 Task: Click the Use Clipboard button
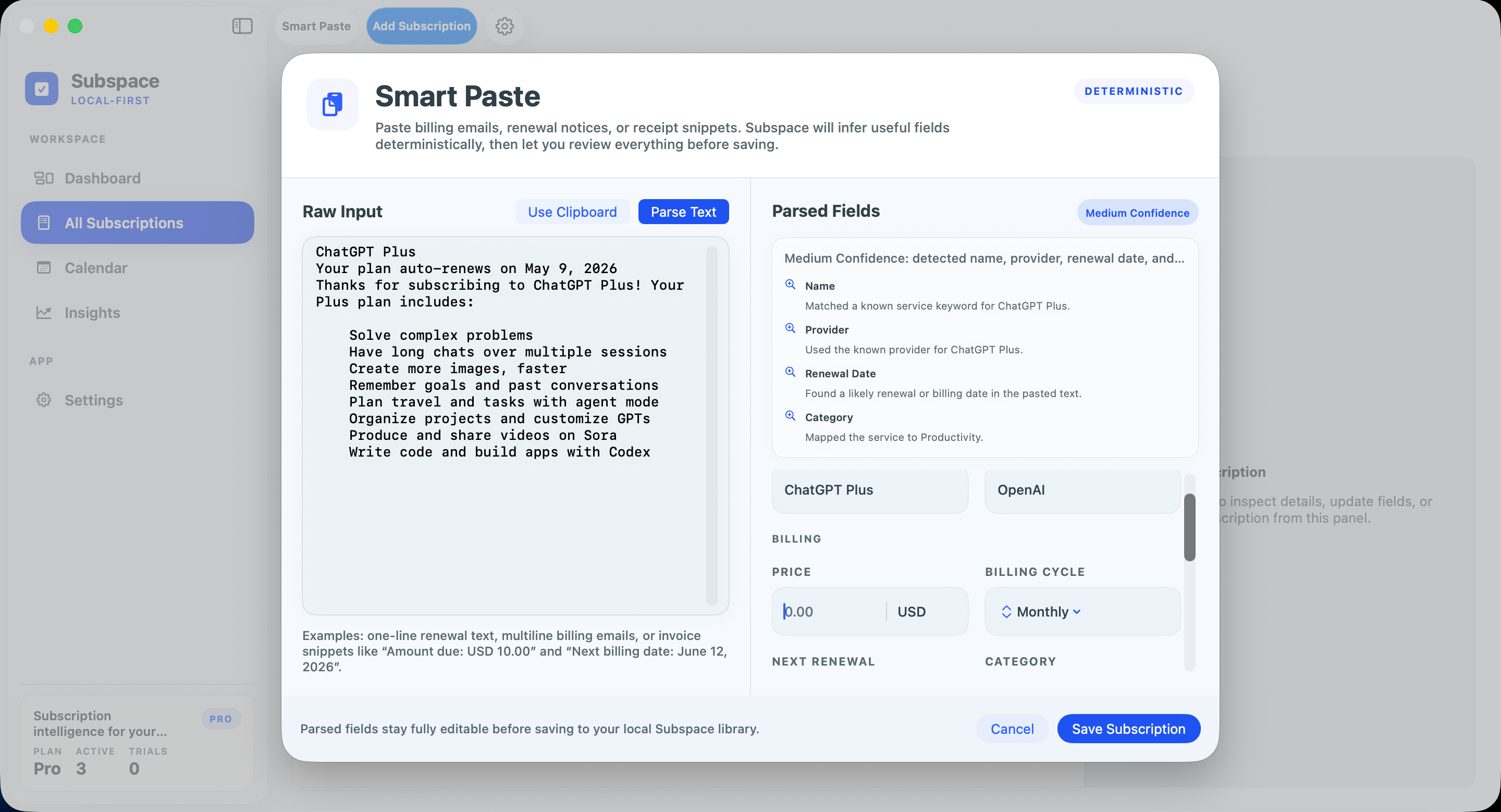pyautogui.click(x=572, y=212)
